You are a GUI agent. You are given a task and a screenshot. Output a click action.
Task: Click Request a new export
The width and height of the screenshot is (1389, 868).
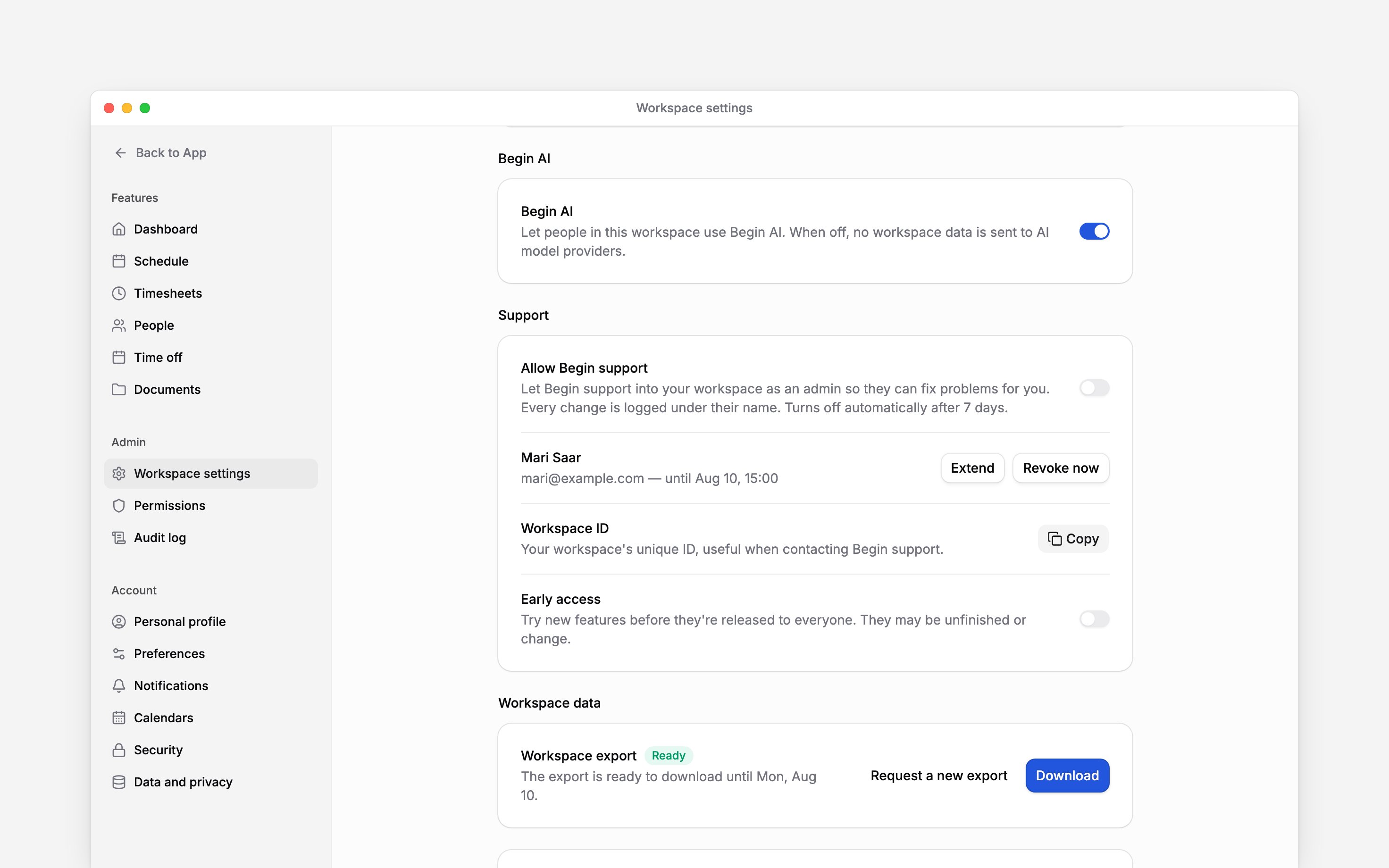point(939,776)
